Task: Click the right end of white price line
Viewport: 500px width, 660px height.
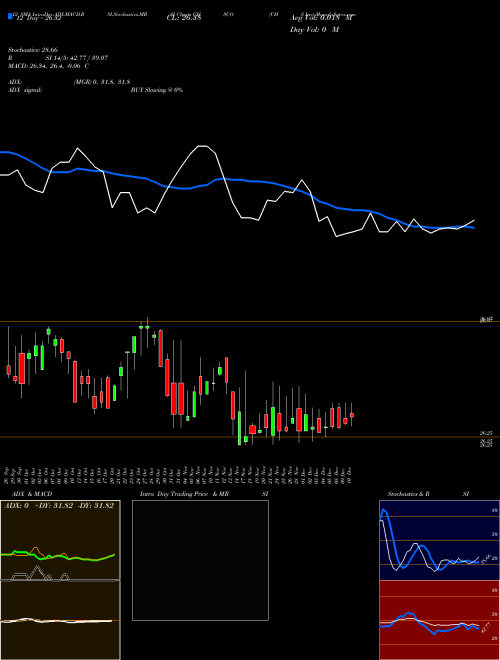Action: (474, 220)
